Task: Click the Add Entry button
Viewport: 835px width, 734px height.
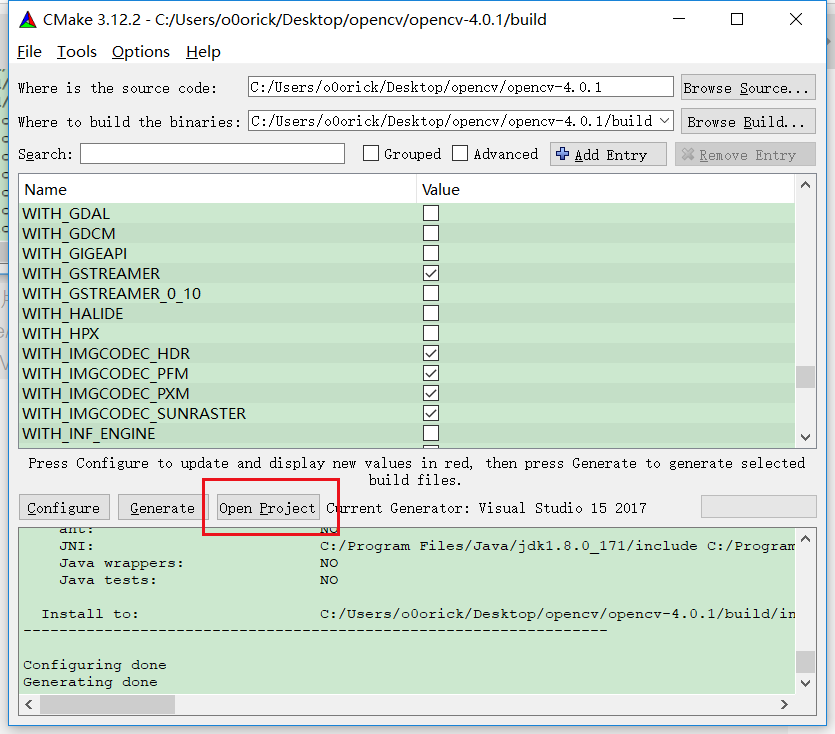Action: coord(608,154)
